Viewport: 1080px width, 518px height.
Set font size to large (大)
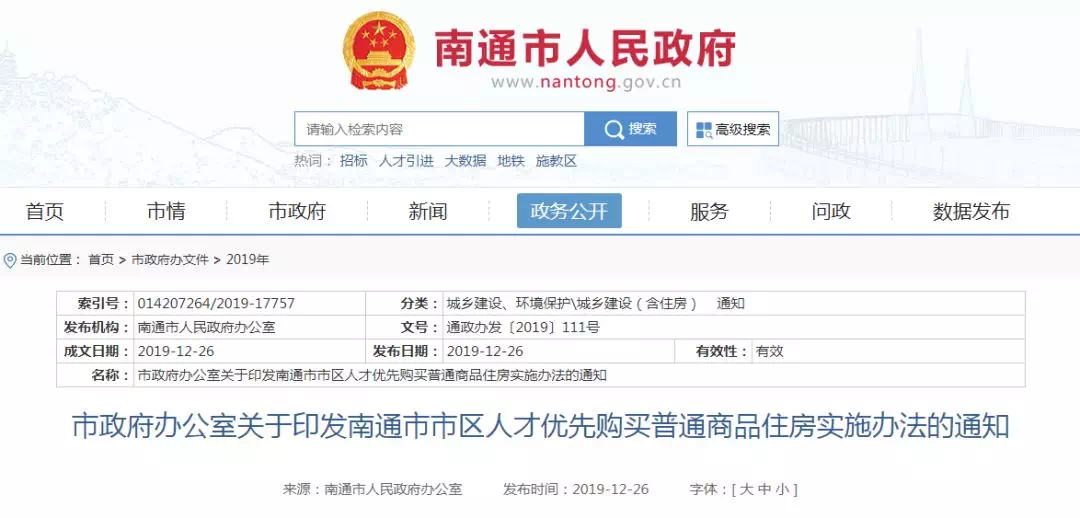tap(745, 490)
